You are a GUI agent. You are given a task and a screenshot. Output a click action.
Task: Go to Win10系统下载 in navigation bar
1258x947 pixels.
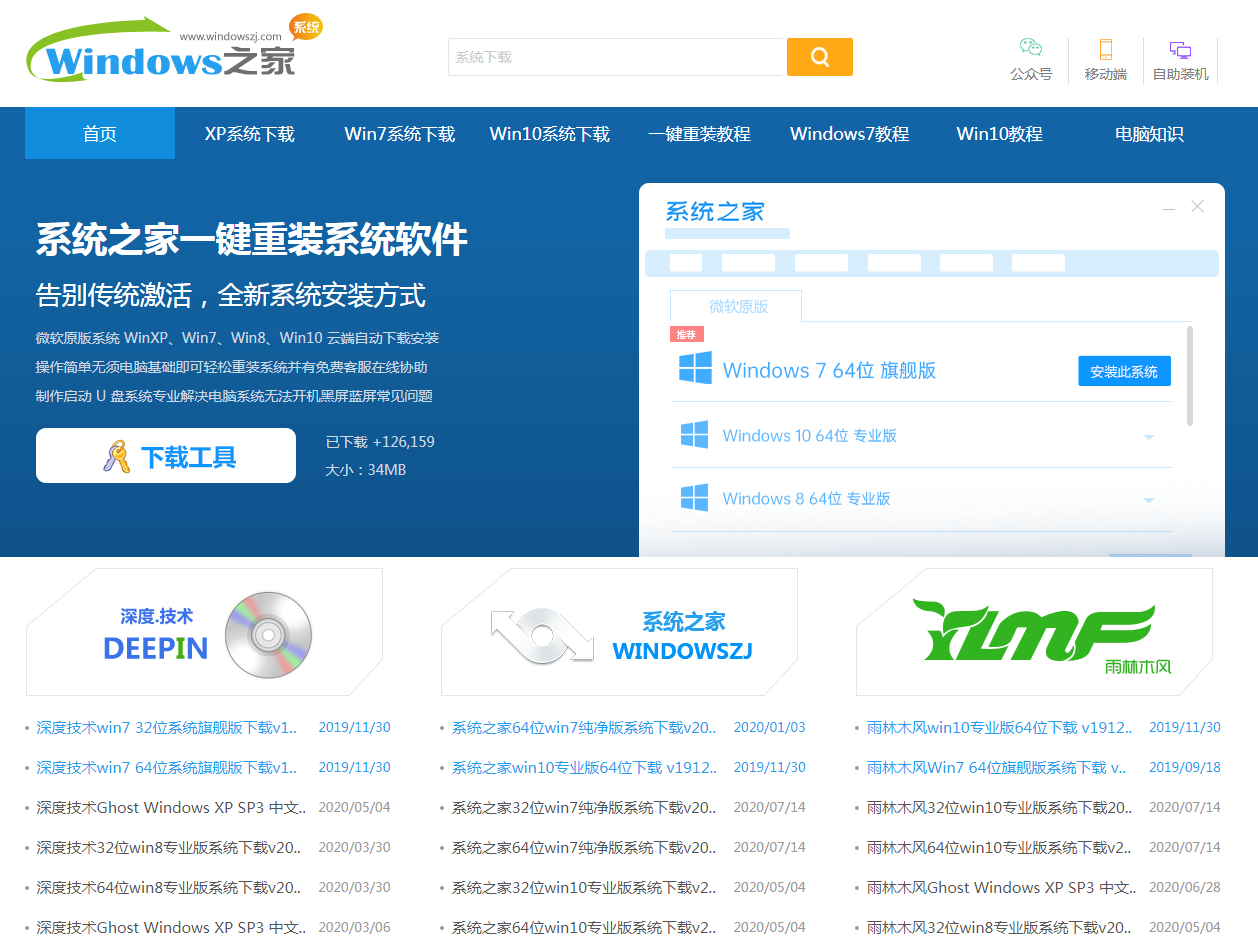(549, 134)
